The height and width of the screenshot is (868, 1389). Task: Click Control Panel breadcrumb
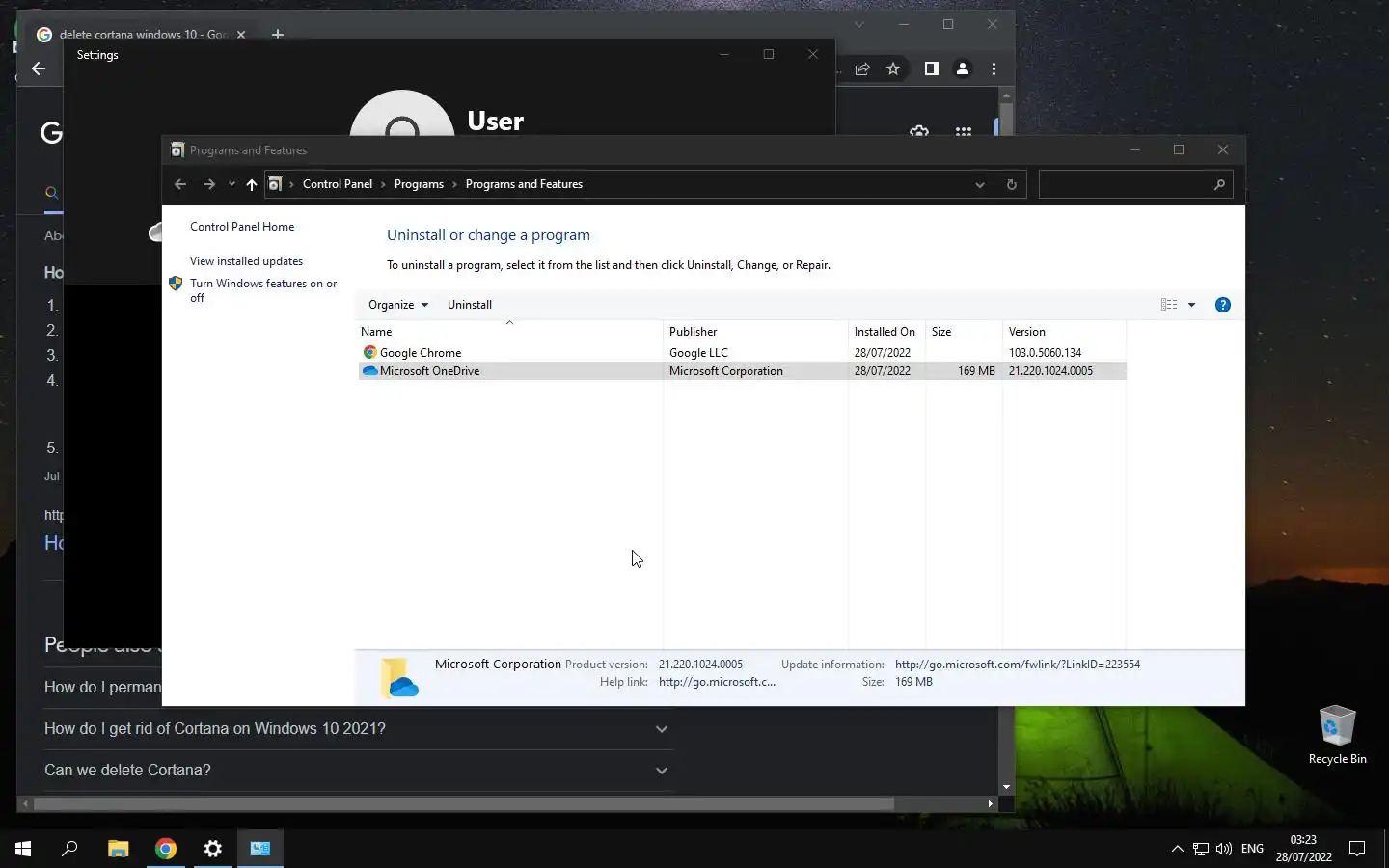coord(338,184)
